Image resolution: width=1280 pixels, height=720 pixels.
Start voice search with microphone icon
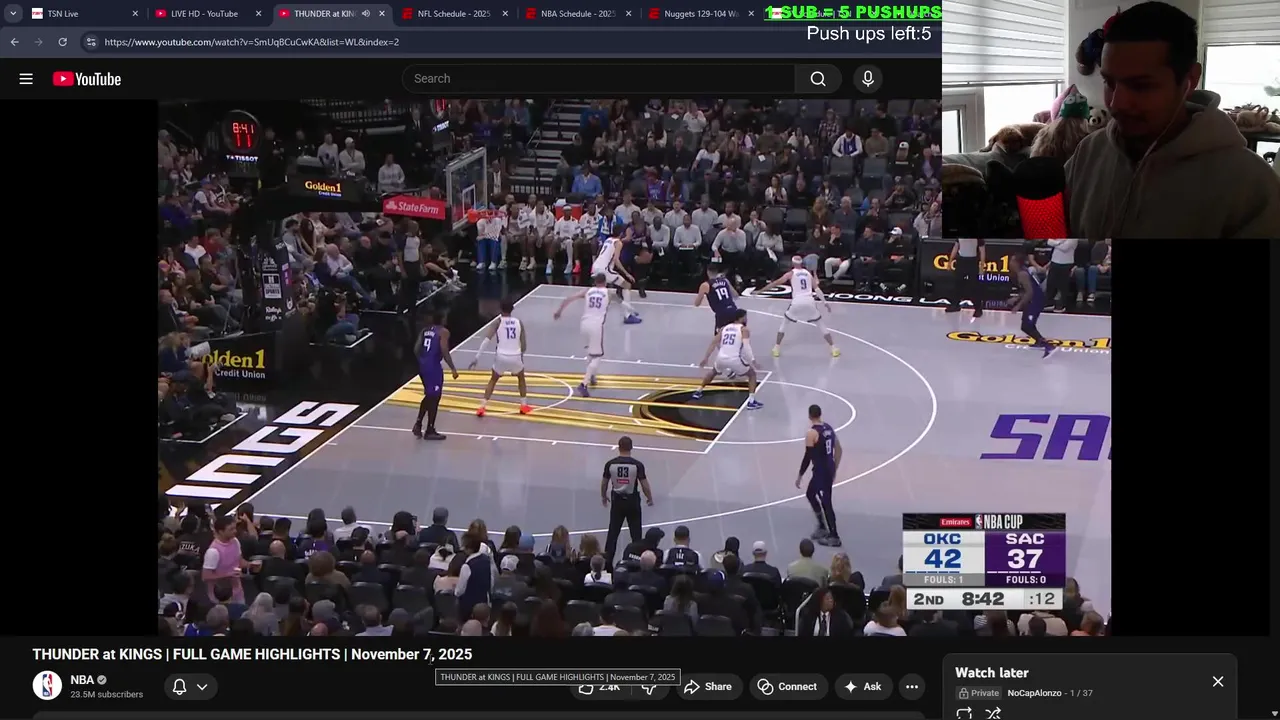[868, 79]
